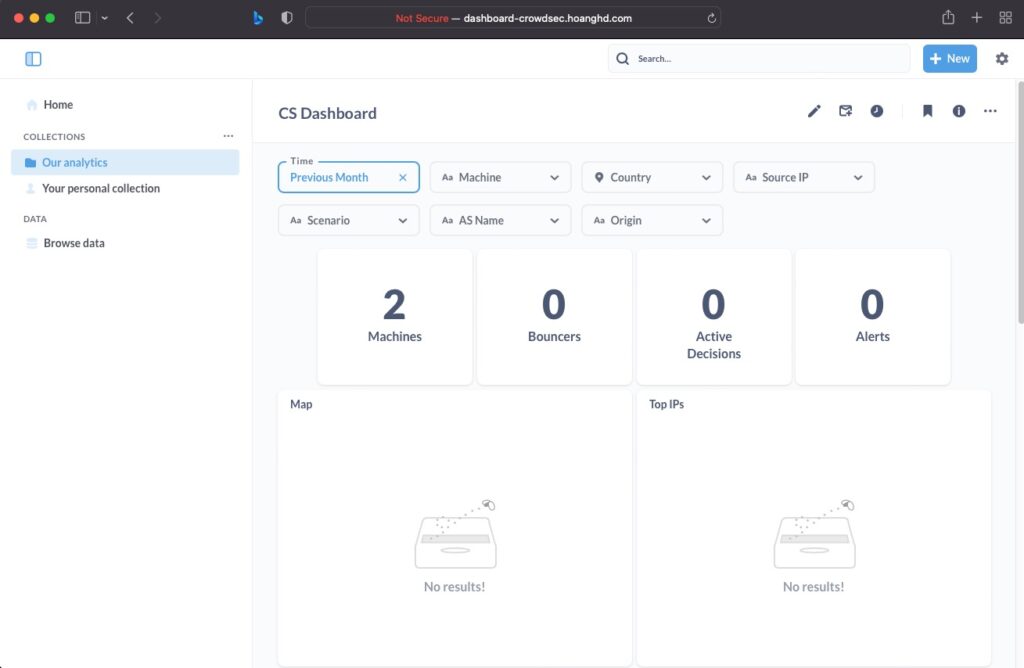Go to Home in sidebar
The height and width of the screenshot is (668, 1024).
click(125, 104)
